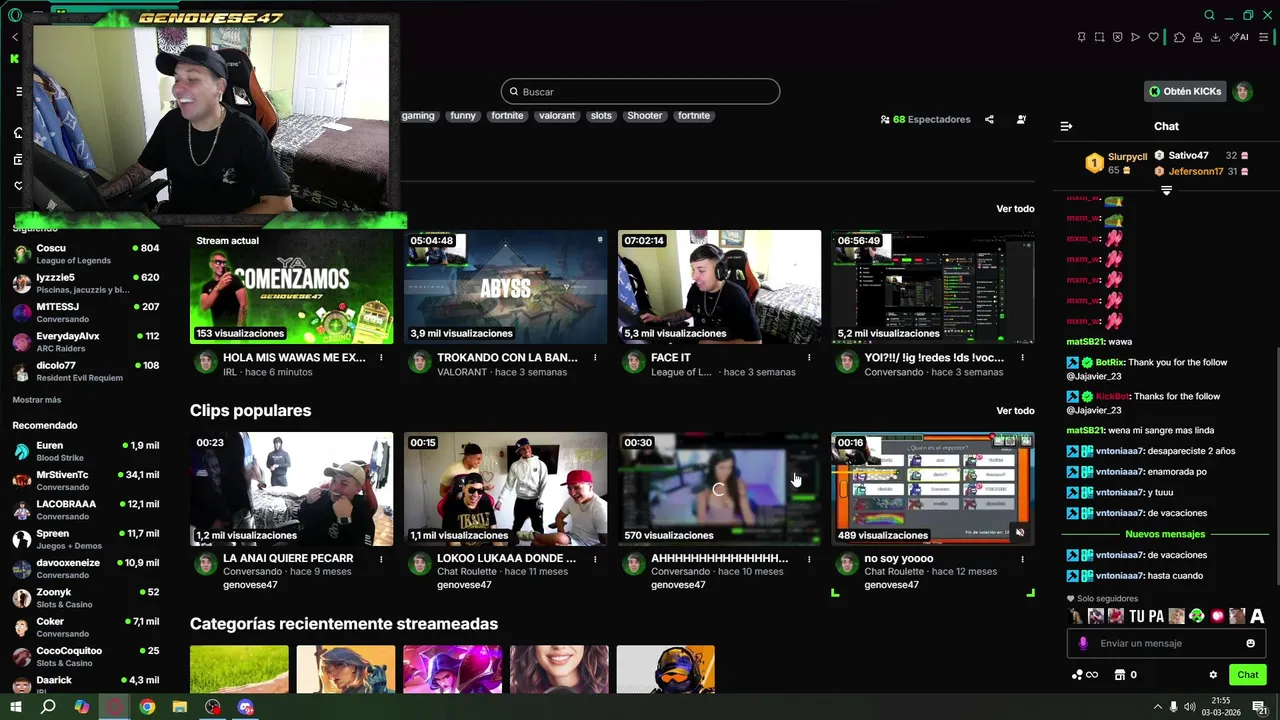Screen dimensions: 1280x720
Task: Open MrStivenTc recommended channel
Action: click(x=86, y=480)
